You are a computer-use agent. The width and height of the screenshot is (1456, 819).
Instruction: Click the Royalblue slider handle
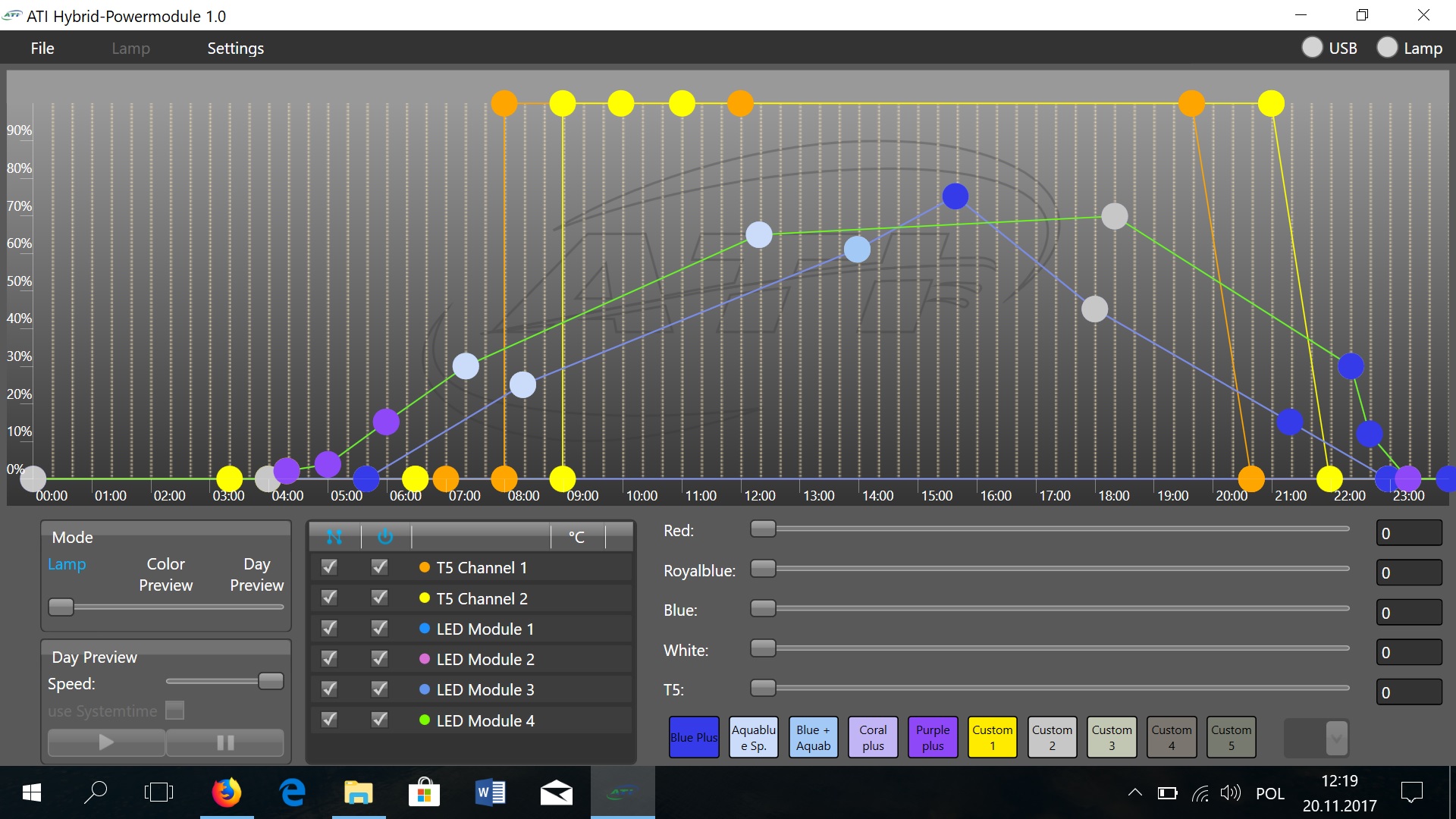(763, 569)
